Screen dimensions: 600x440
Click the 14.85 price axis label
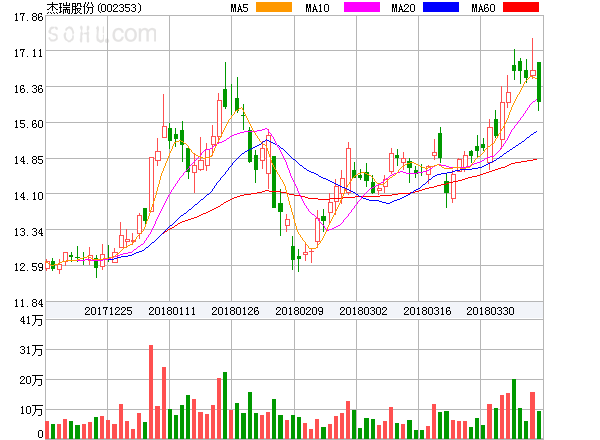click(29, 160)
